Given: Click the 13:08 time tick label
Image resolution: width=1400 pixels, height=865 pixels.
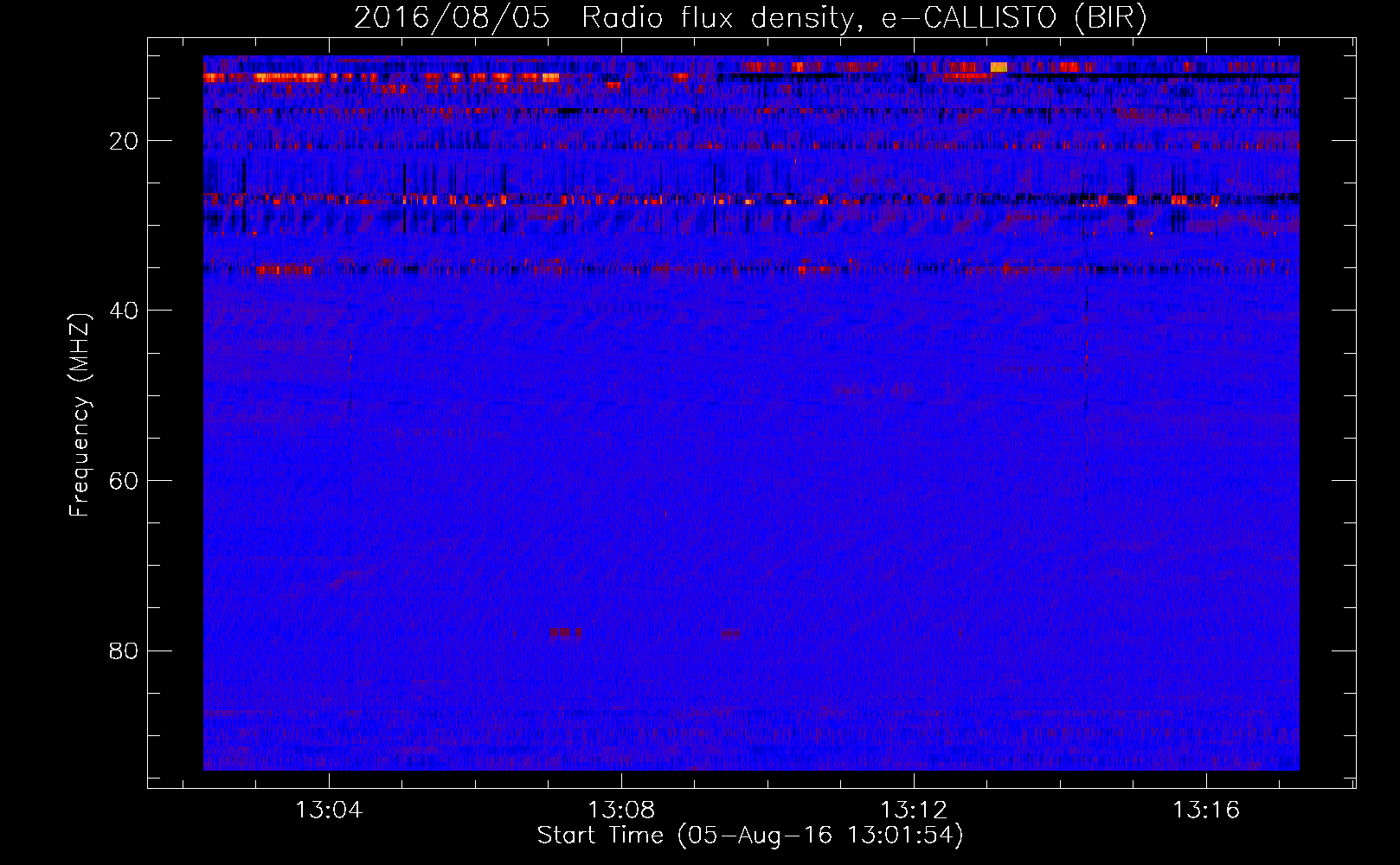Looking at the screenshot, I should (x=621, y=811).
